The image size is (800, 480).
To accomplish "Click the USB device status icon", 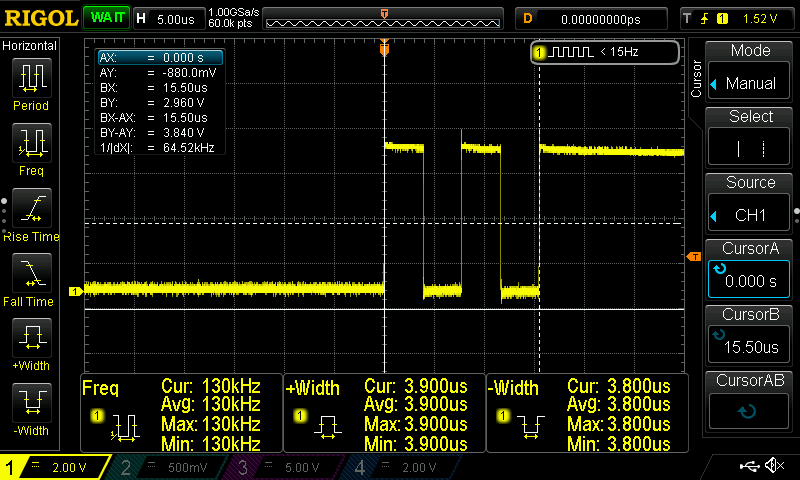I will 751,466.
